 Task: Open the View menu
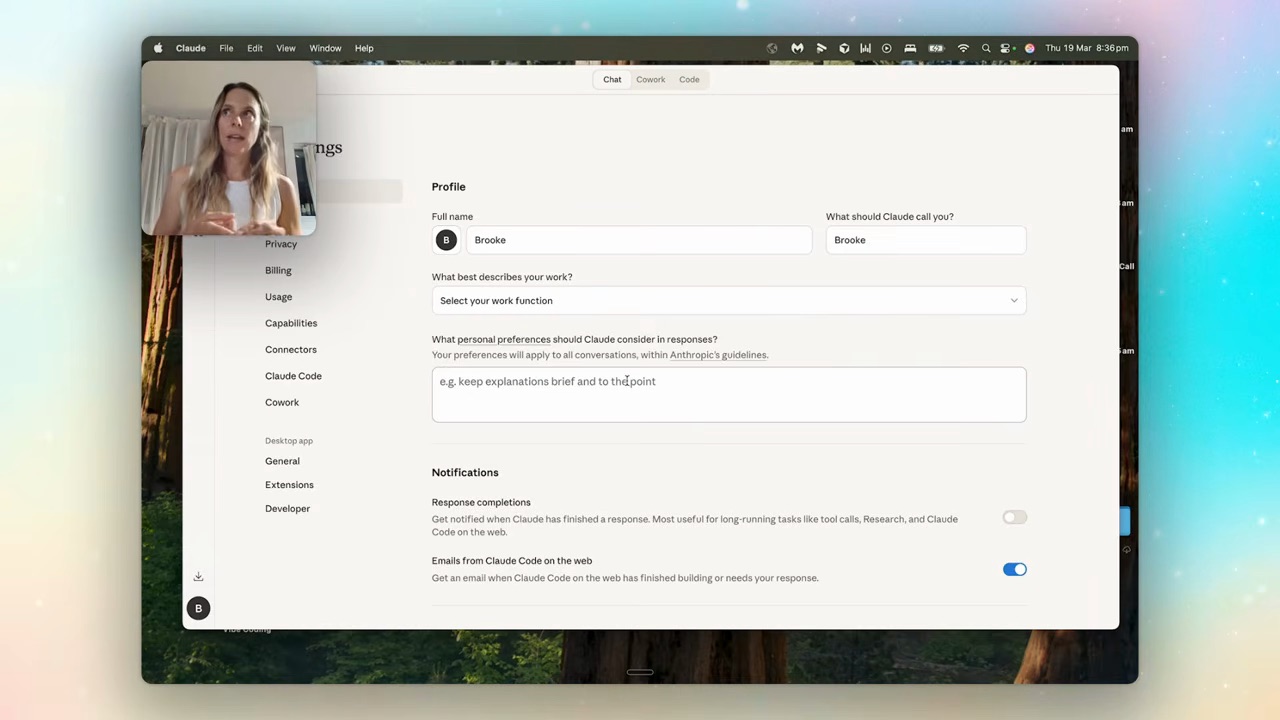[286, 48]
